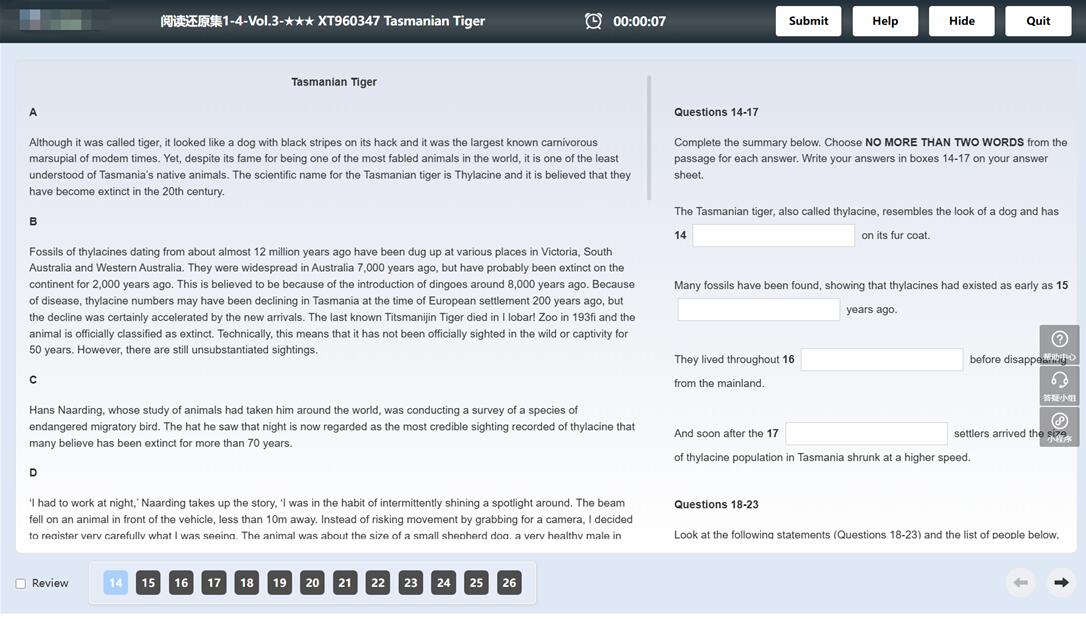
Task: Click paragraph label A
Action: point(33,112)
